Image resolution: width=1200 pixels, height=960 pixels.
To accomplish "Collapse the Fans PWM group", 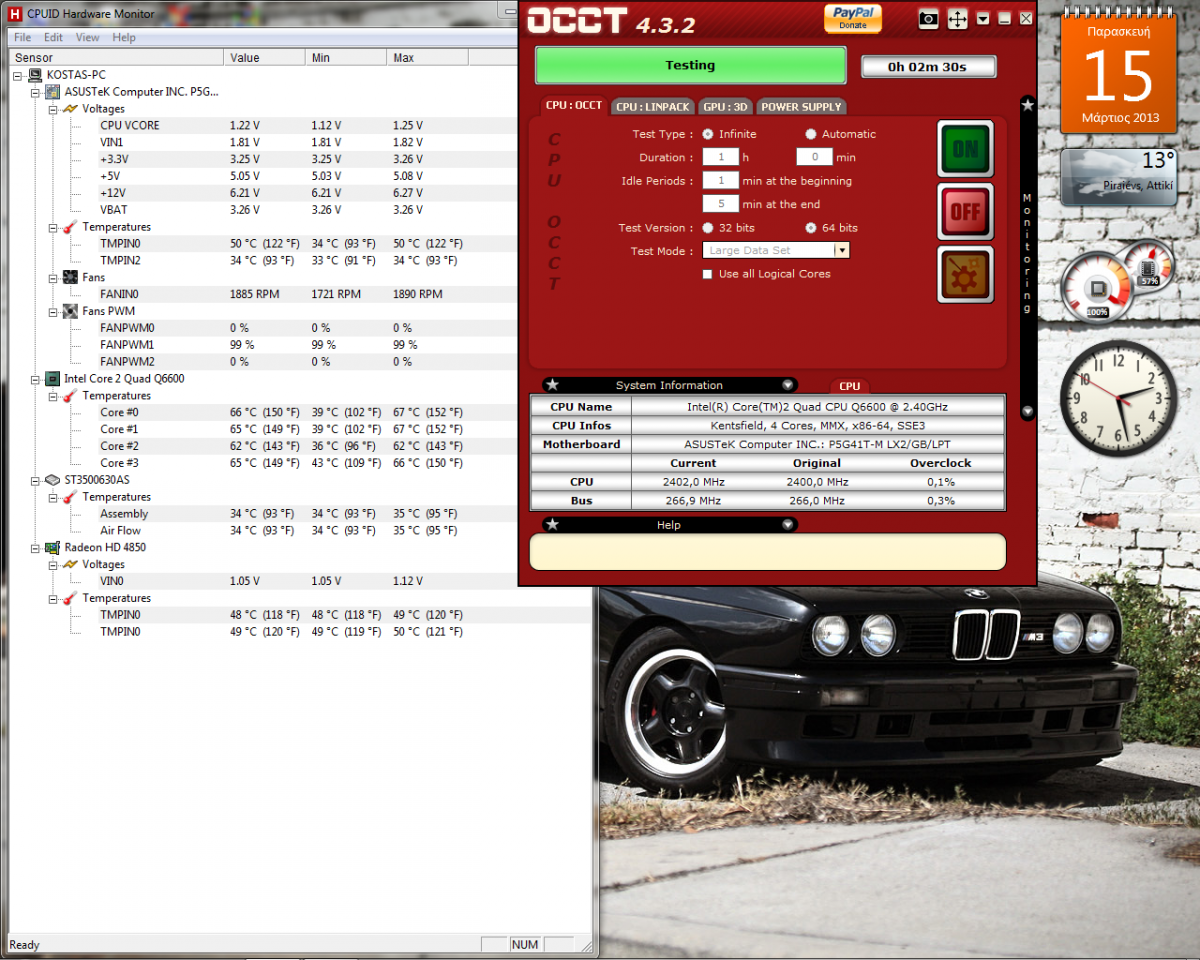I will coord(53,311).
